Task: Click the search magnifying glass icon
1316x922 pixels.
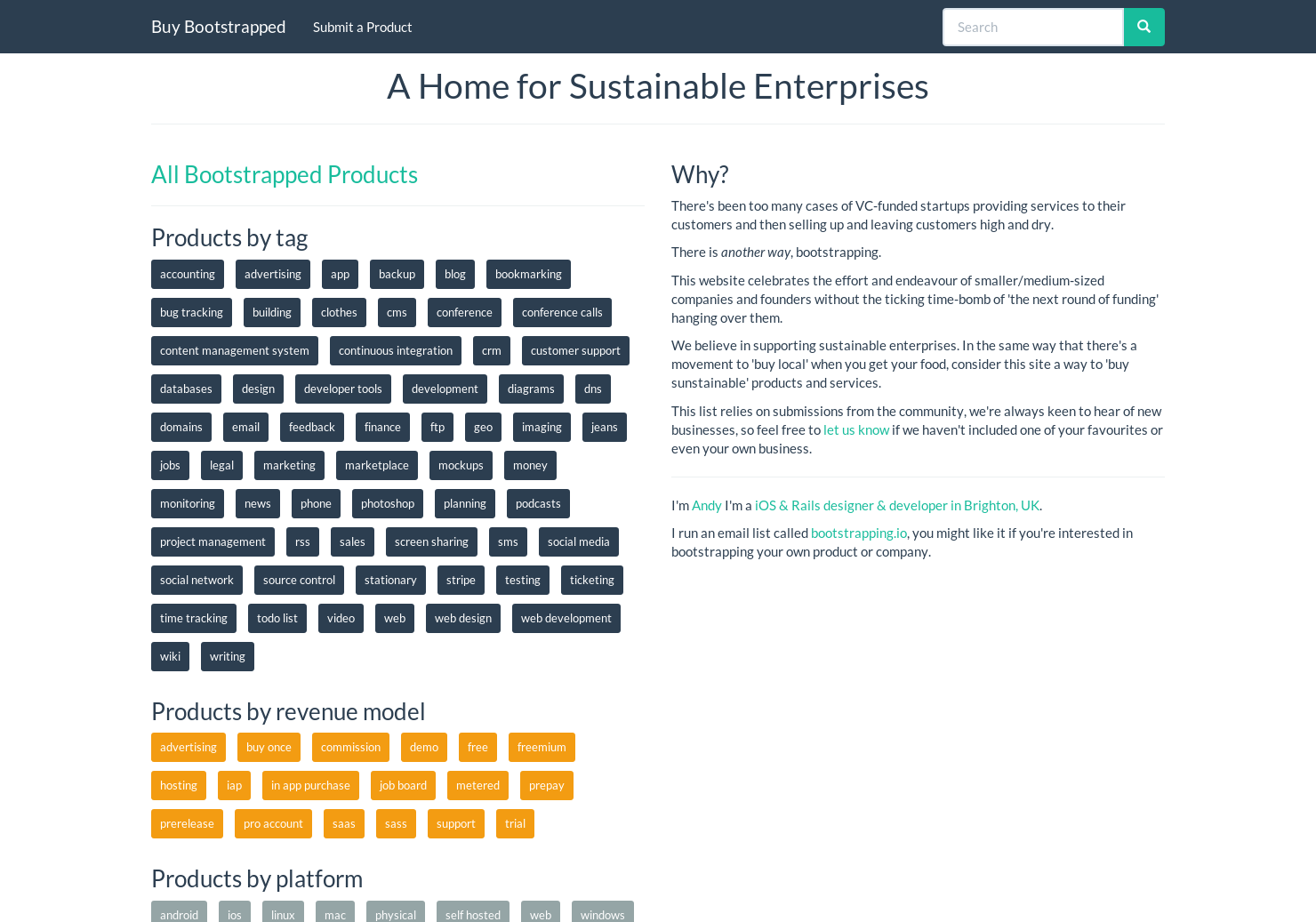Action: (1143, 27)
